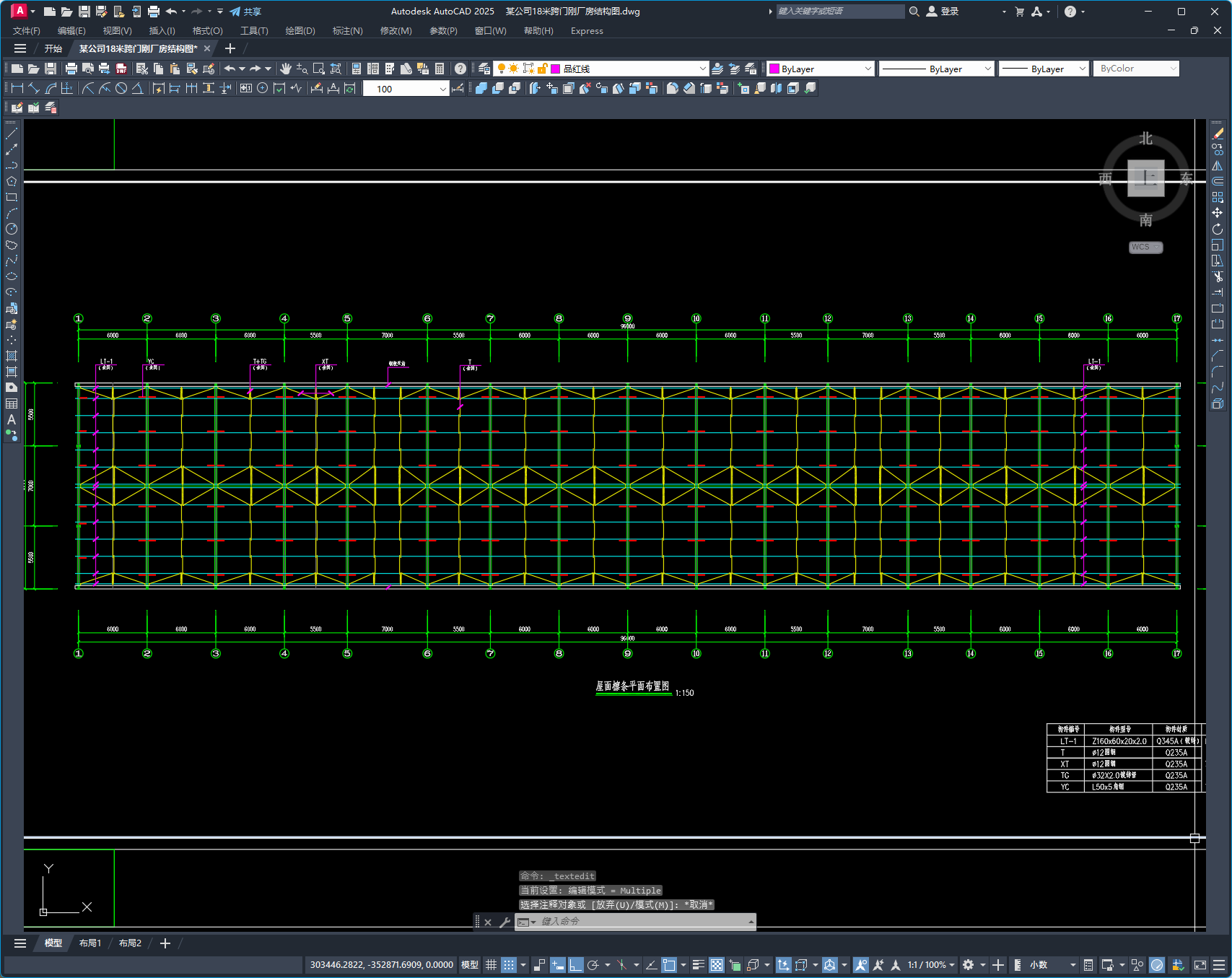Open the ByColor plot style dropdown

(1136, 69)
